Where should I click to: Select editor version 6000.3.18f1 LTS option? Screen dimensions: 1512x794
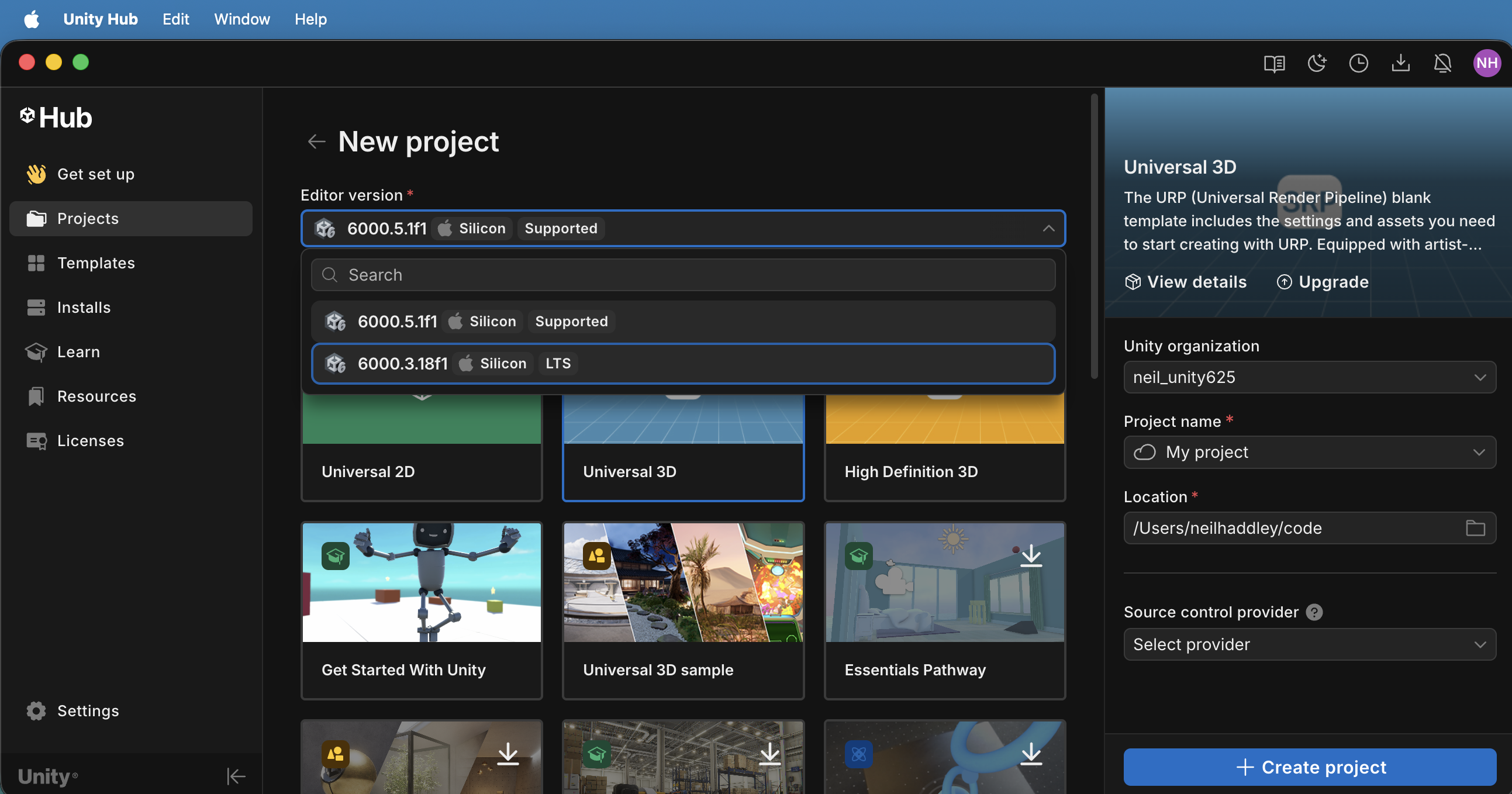point(683,364)
